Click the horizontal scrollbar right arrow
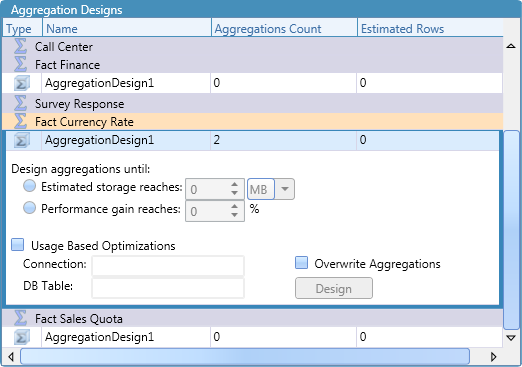The image size is (522, 367). (494, 357)
